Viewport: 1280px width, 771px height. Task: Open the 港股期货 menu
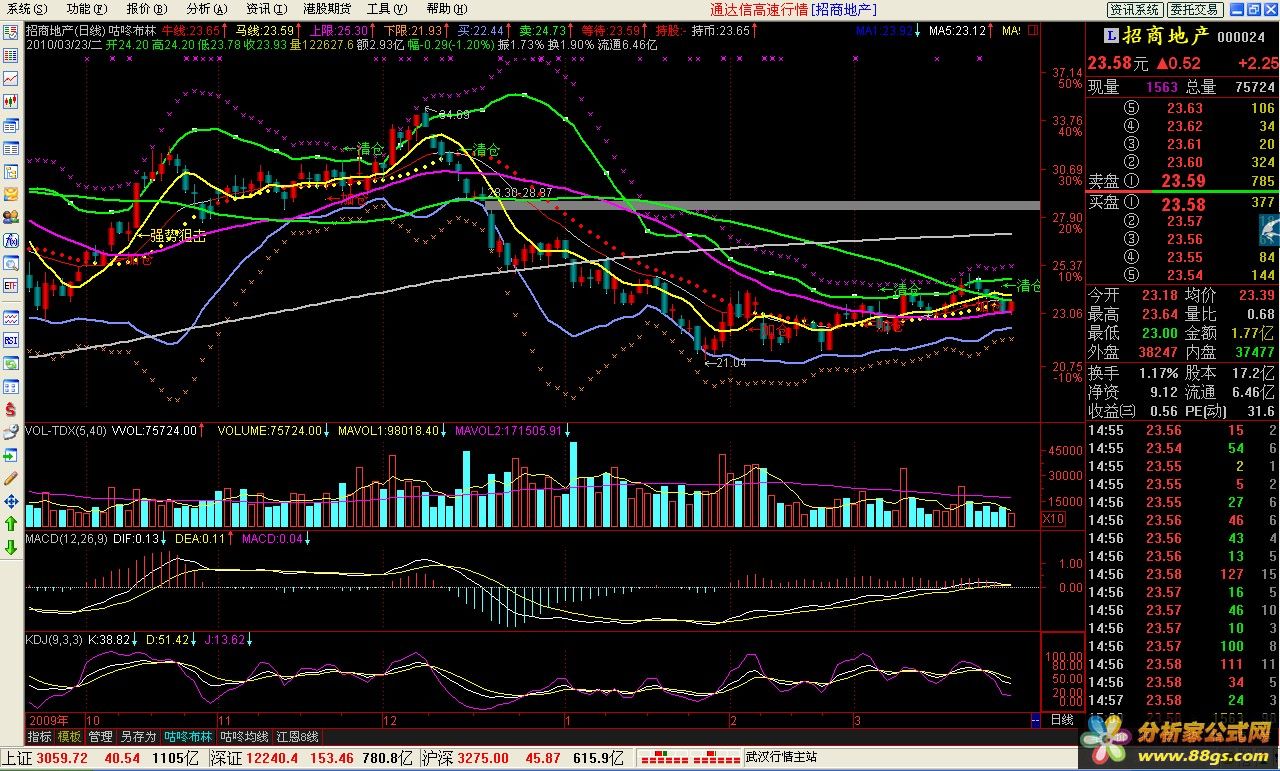coord(326,8)
